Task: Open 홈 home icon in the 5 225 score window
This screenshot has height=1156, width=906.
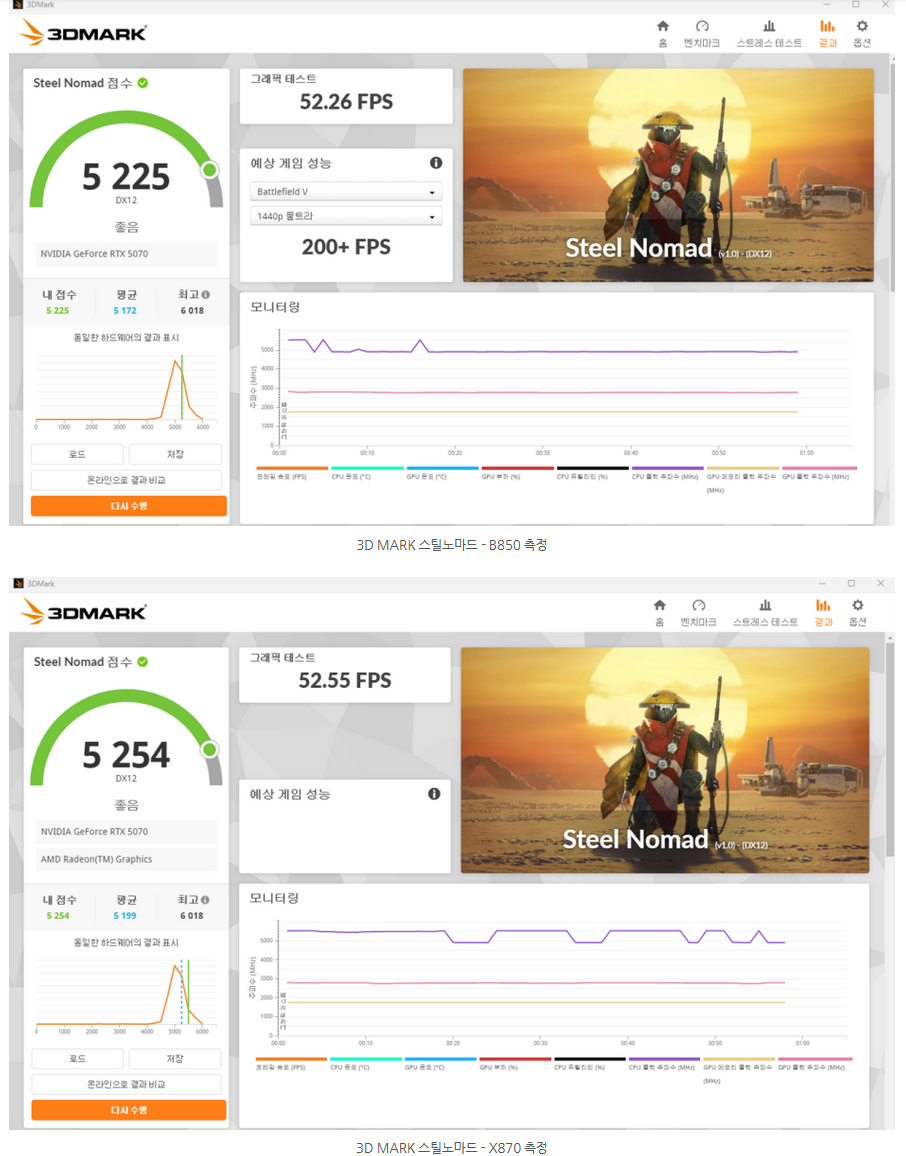Action: click(x=663, y=27)
